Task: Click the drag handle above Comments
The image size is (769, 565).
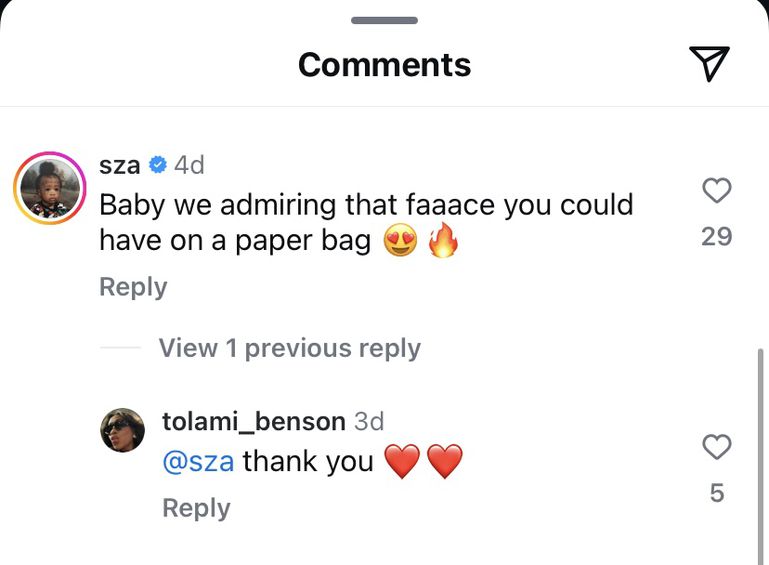Action: (x=384, y=20)
